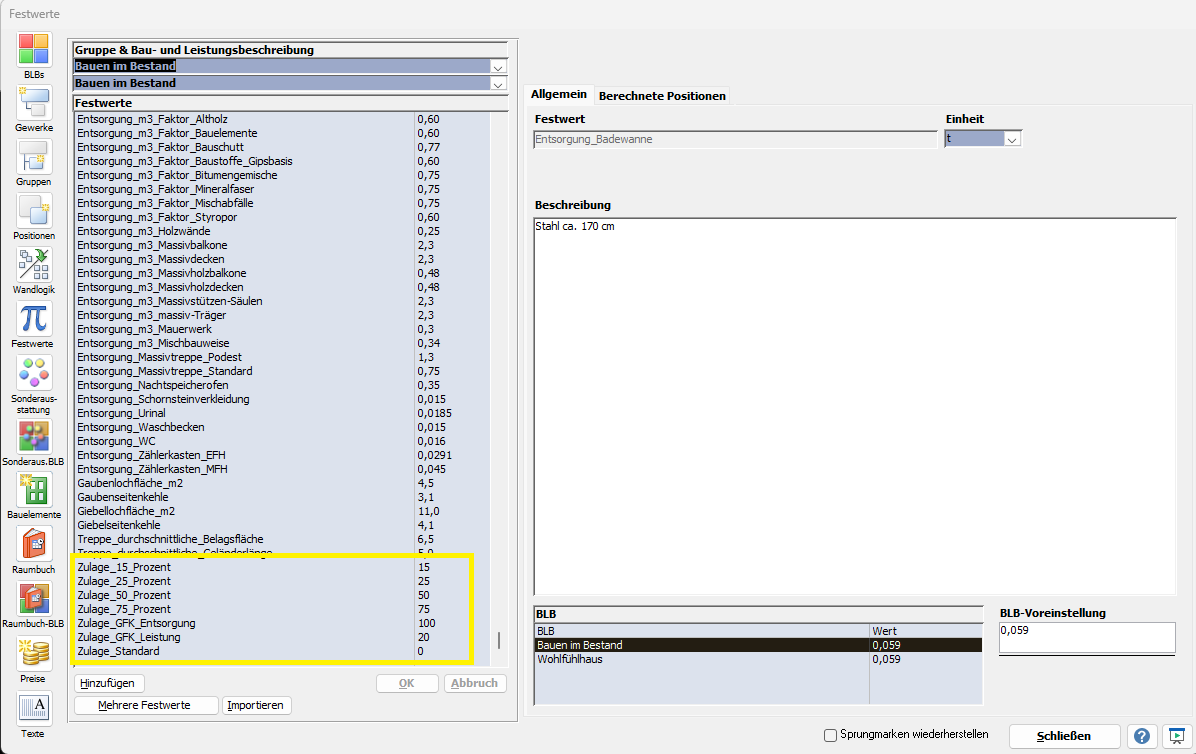The width and height of the screenshot is (1196, 754).
Task: Expand the second Bauen im Bestand dropdown
Action: (498, 83)
